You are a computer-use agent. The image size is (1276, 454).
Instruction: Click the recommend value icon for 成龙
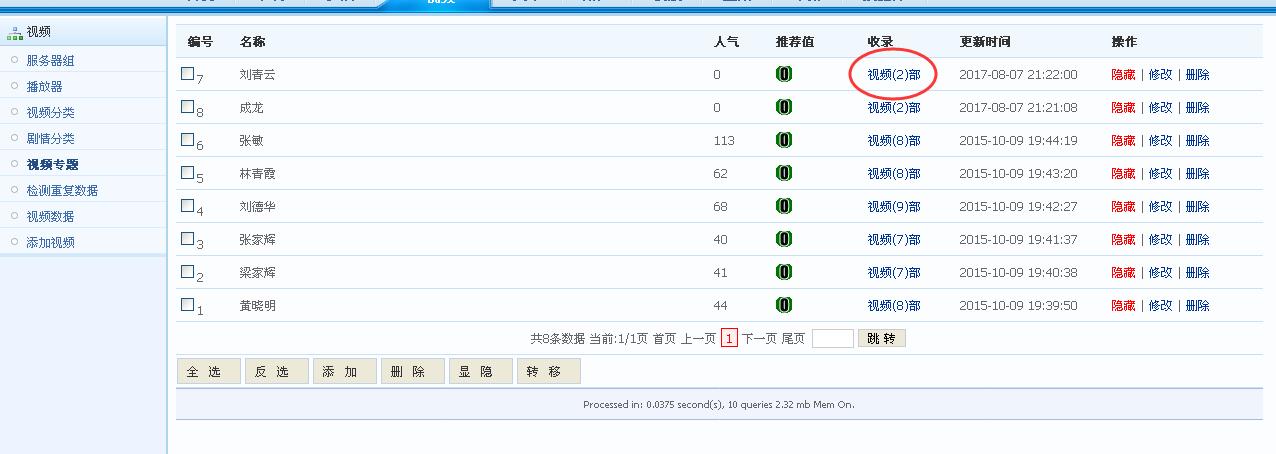pos(784,107)
